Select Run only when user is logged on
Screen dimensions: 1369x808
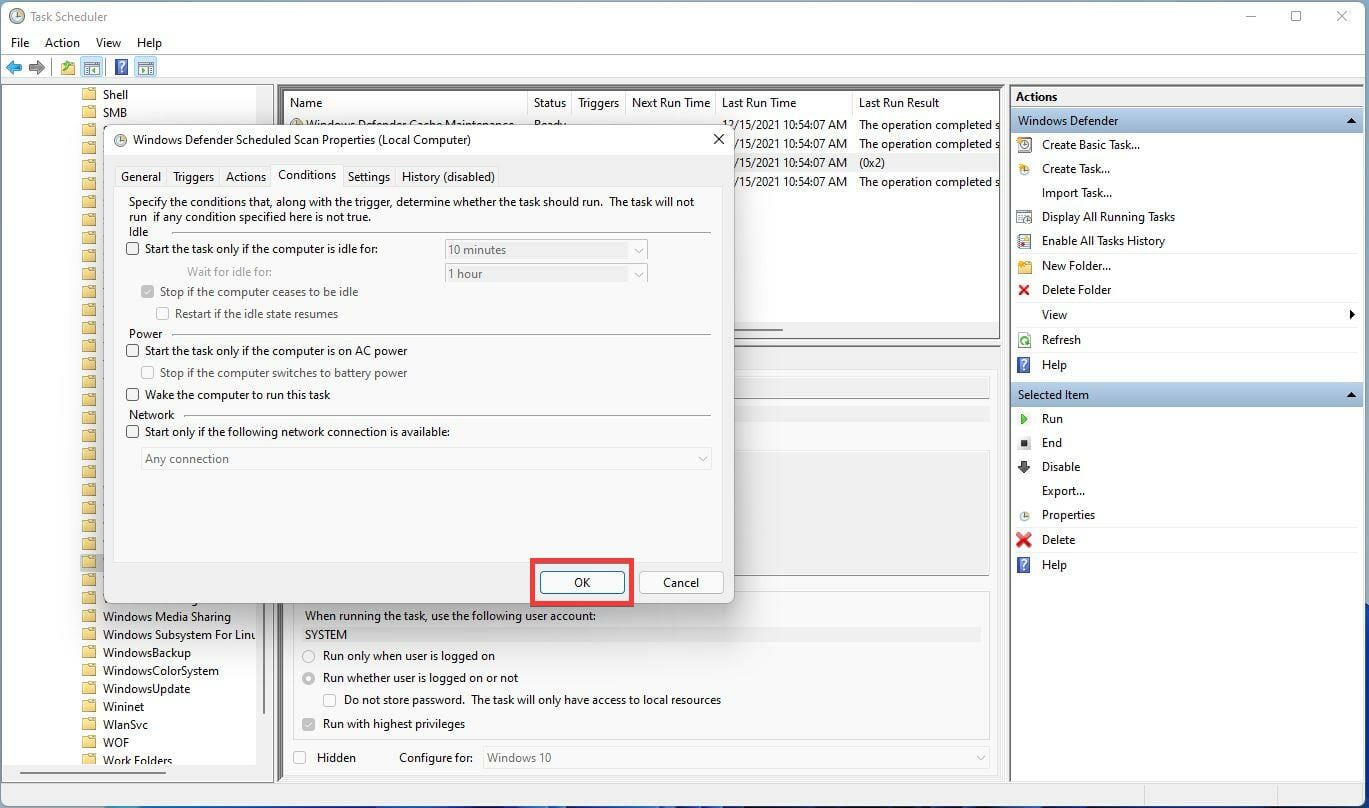pyautogui.click(x=309, y=656)
